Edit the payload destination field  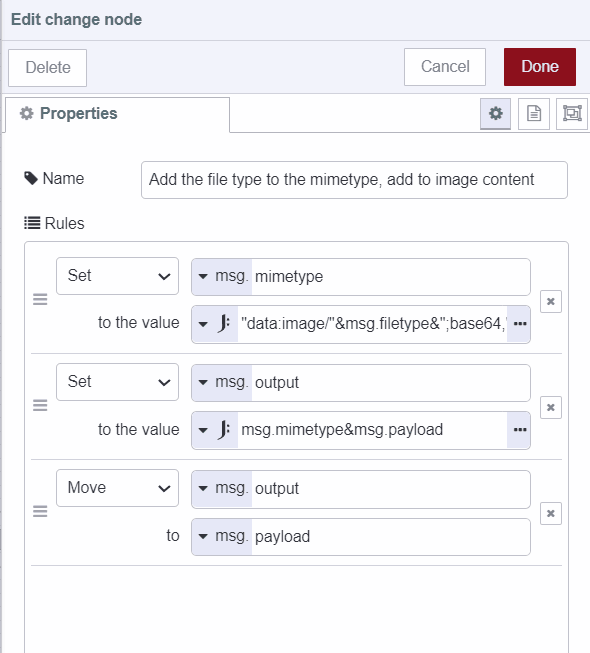(x=391, y=536)
